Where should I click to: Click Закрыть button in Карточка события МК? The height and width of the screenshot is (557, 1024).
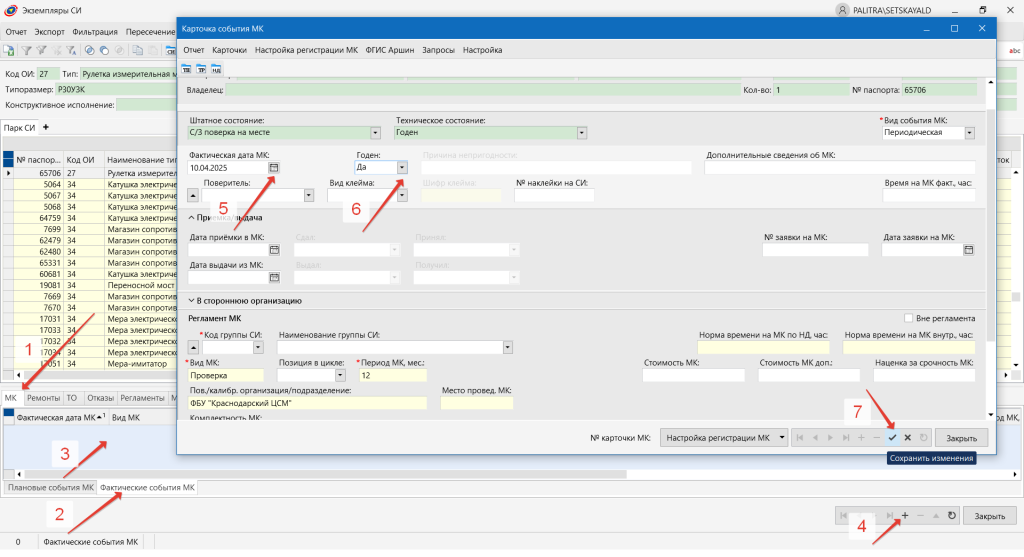point(961,438)
